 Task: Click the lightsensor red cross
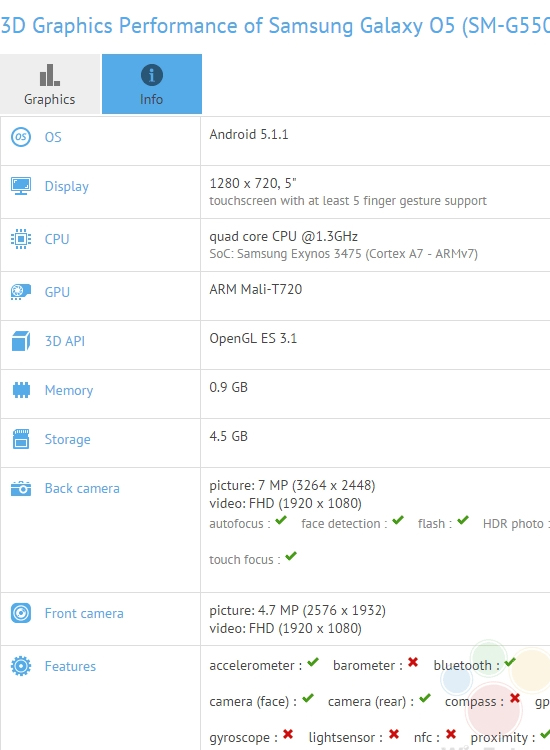[394, 734]
